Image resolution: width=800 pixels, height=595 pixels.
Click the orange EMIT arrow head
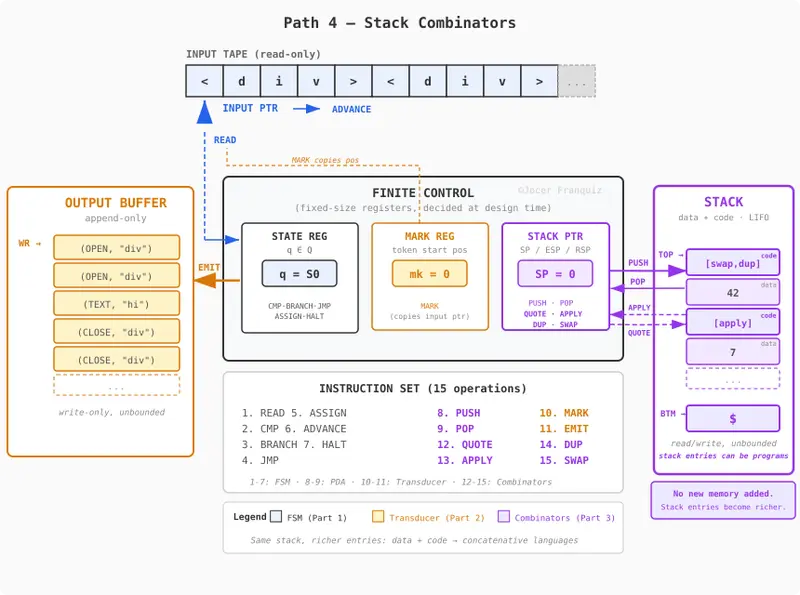pos(206,280)
